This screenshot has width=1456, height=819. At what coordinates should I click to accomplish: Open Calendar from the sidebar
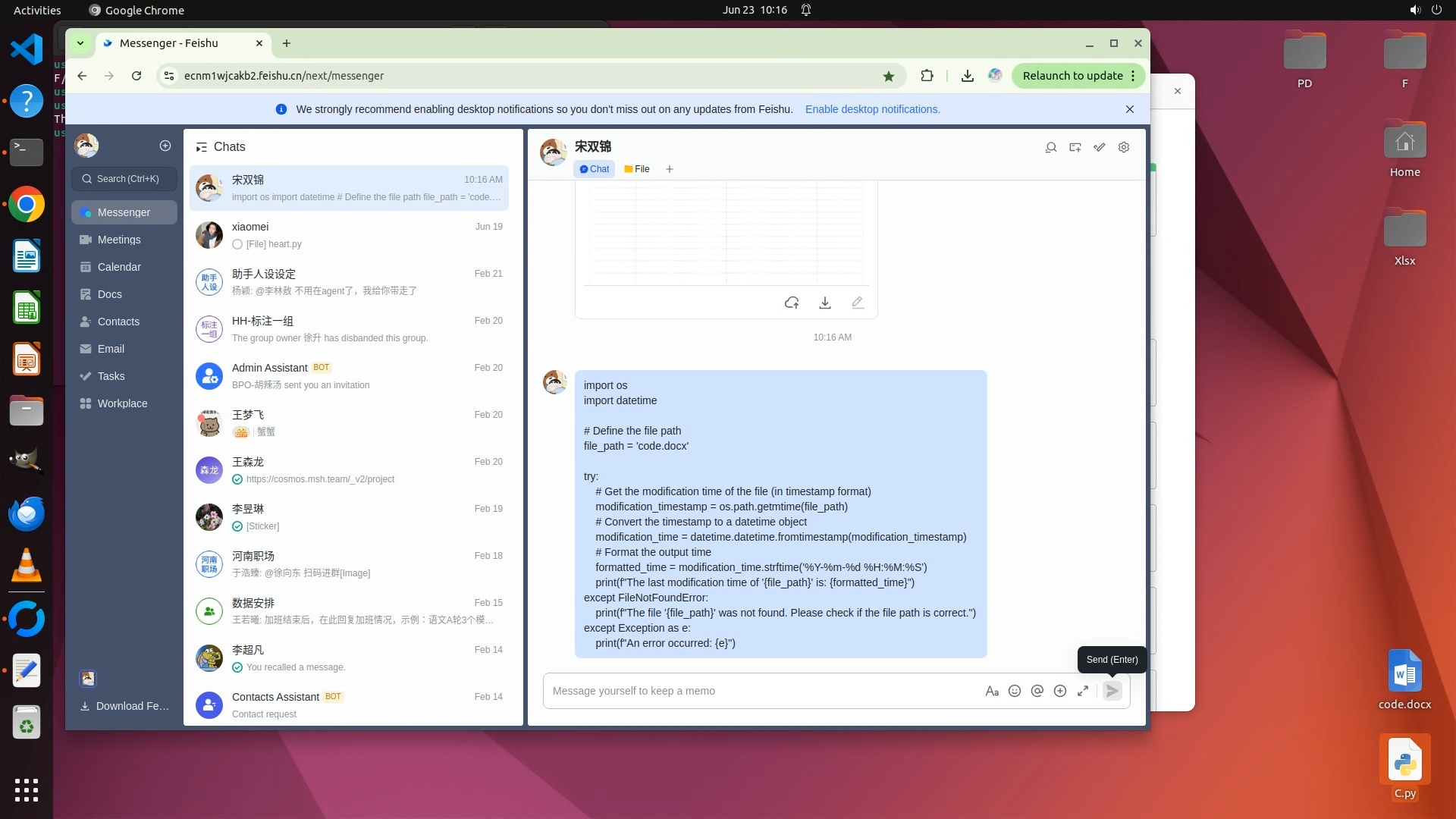click(119, 267)
